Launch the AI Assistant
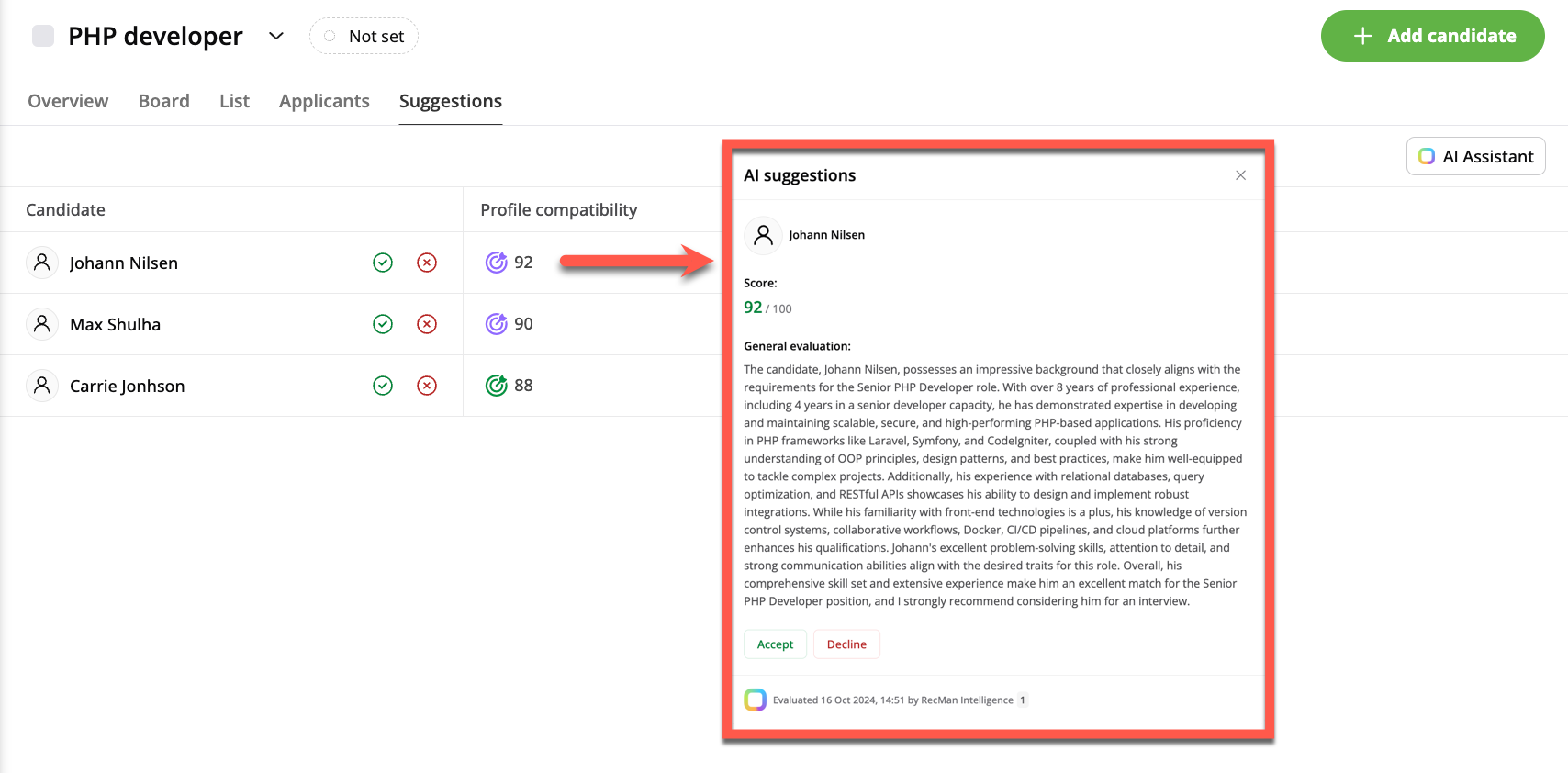Image resolution: width=1568 pixels, height=773 pixels. click(1475, 156)
